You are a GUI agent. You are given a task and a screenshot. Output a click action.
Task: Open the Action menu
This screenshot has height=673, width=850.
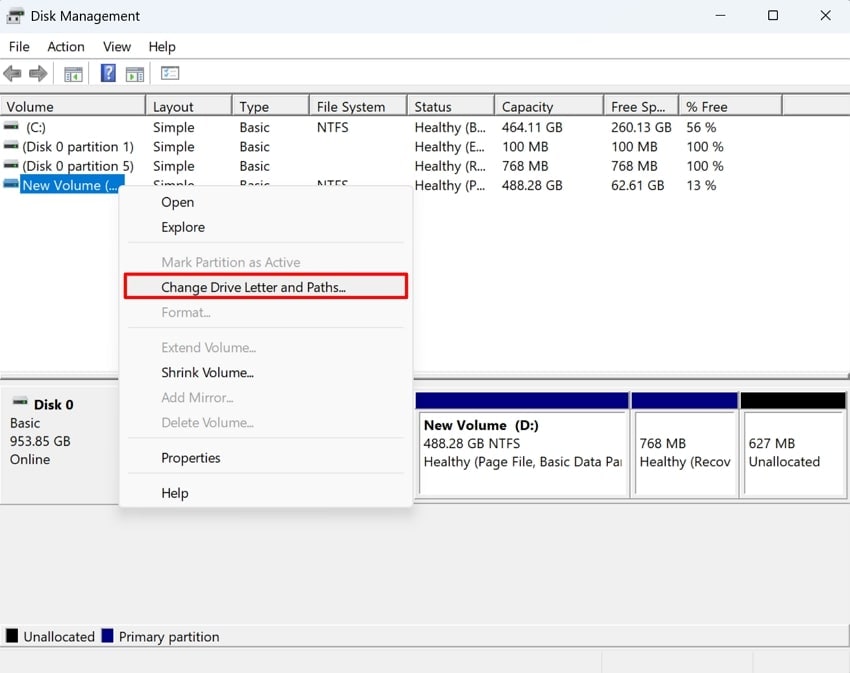66,47
